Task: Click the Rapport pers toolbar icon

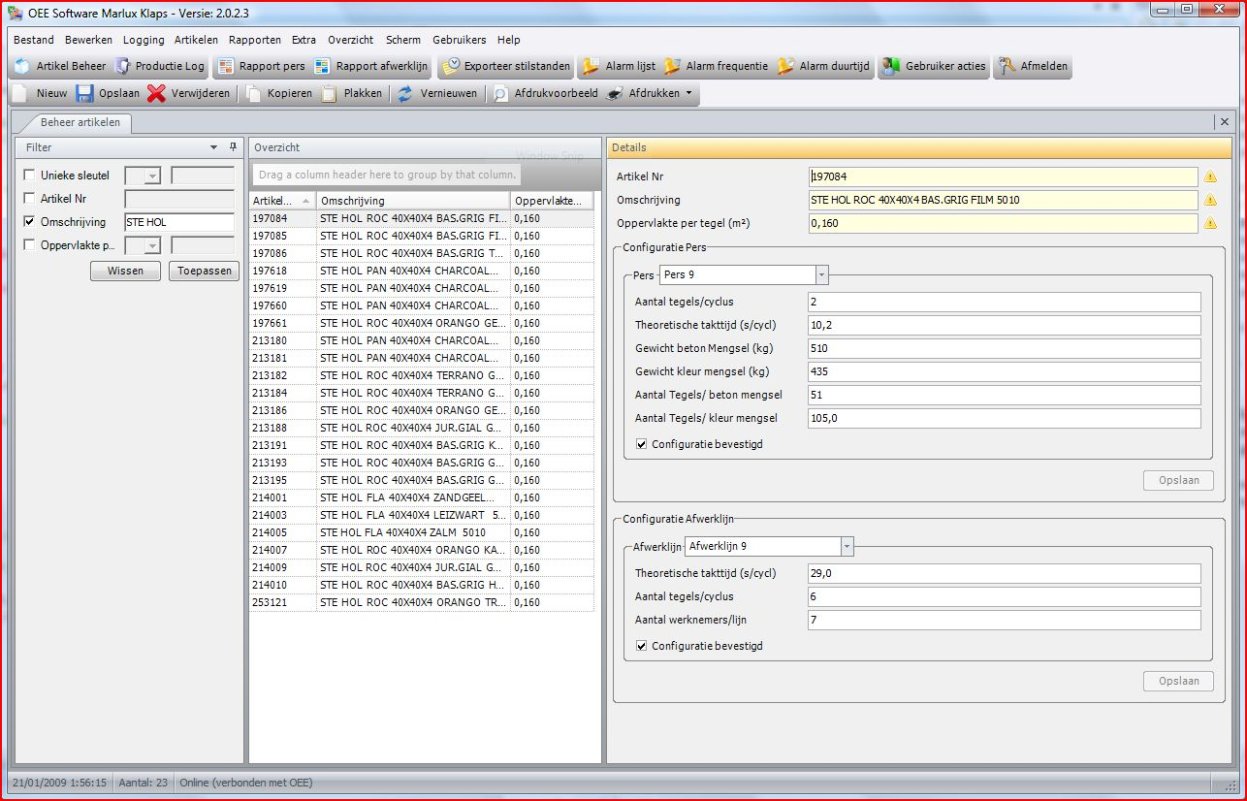Action: point(226,67)
